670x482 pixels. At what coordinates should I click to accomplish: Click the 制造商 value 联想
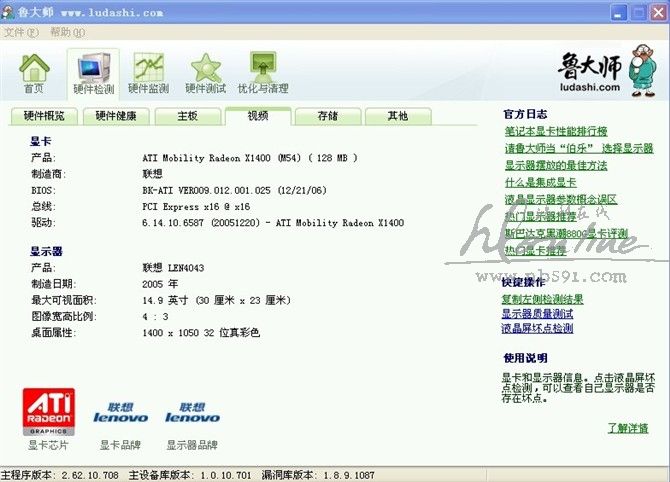coord(153,174)
